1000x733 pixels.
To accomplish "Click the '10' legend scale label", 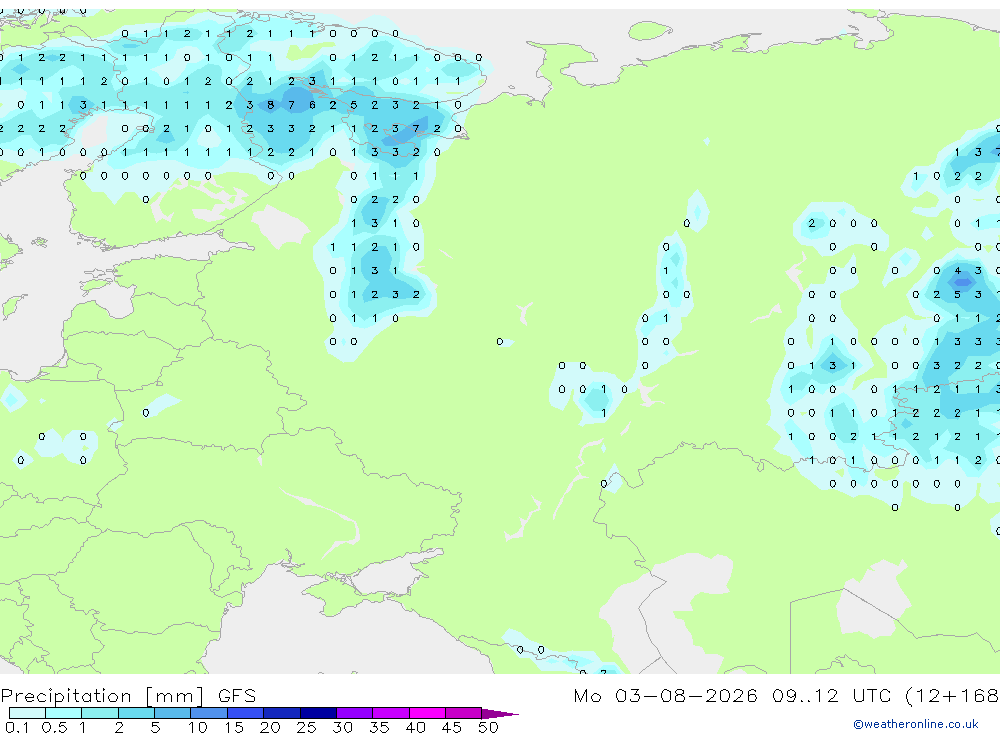I will click(198, 727).
